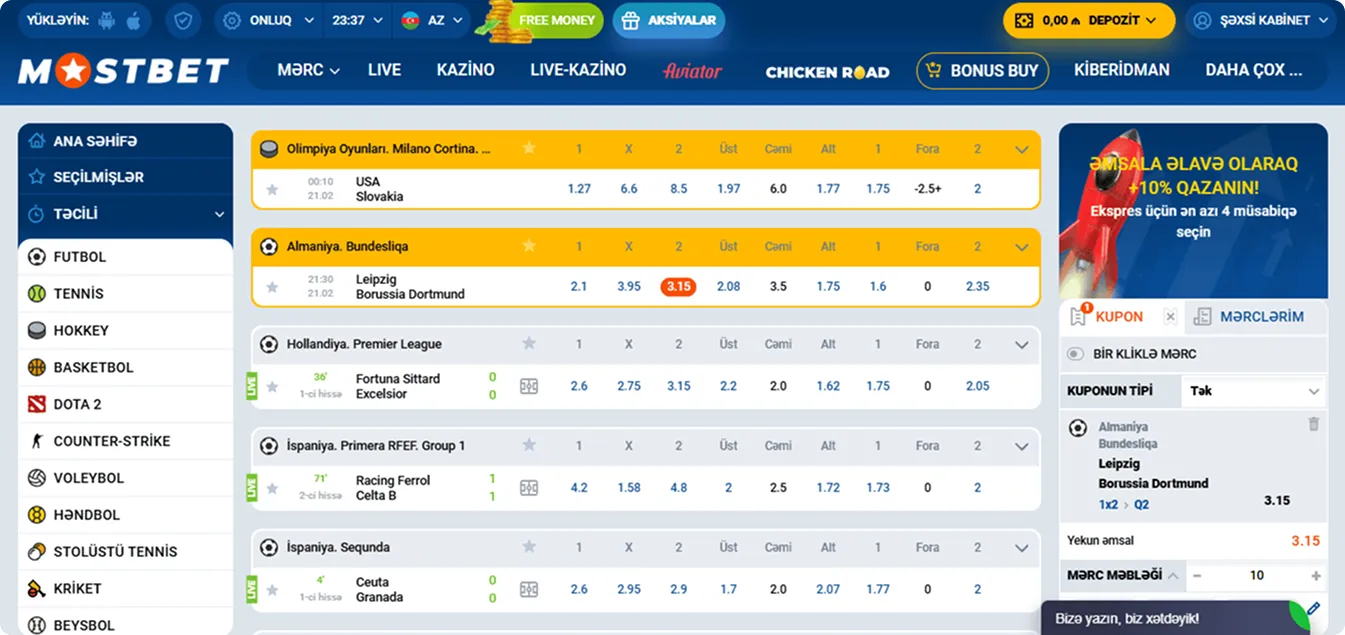Collapse the Almaniya Bundesliqa section

[x=1021, y=246]
